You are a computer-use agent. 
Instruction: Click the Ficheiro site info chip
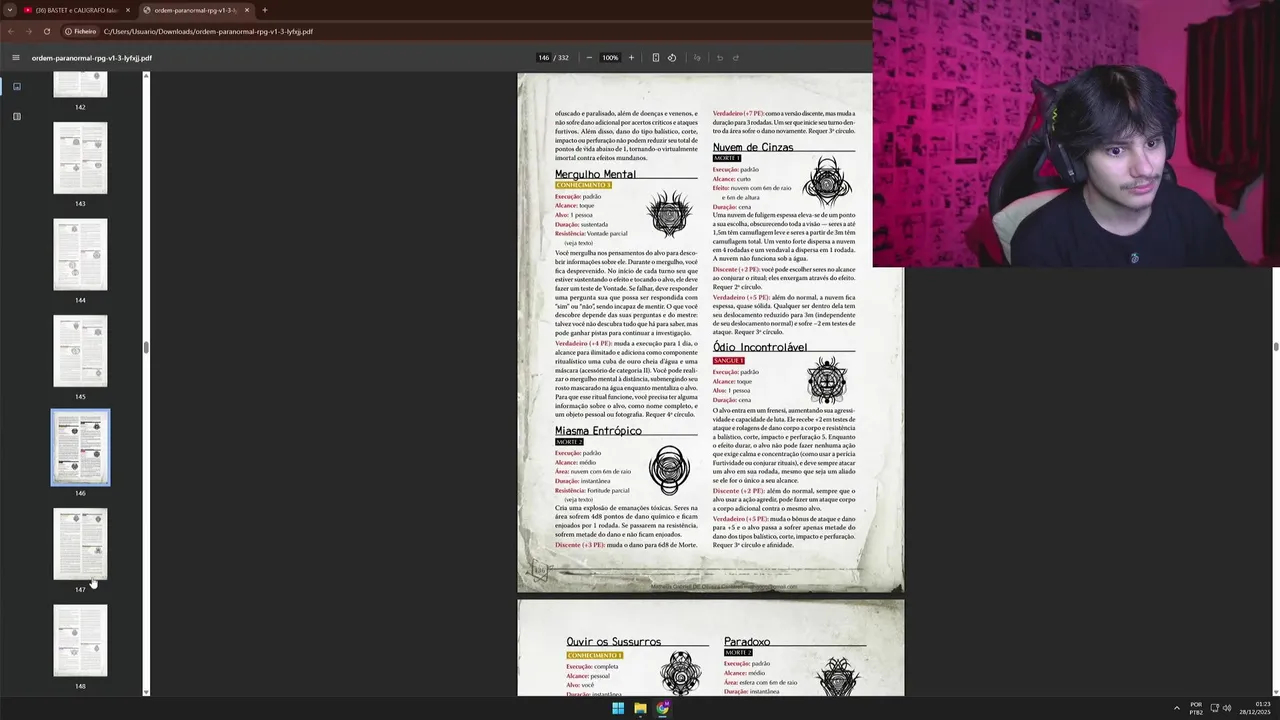click(x=80, y=32)
